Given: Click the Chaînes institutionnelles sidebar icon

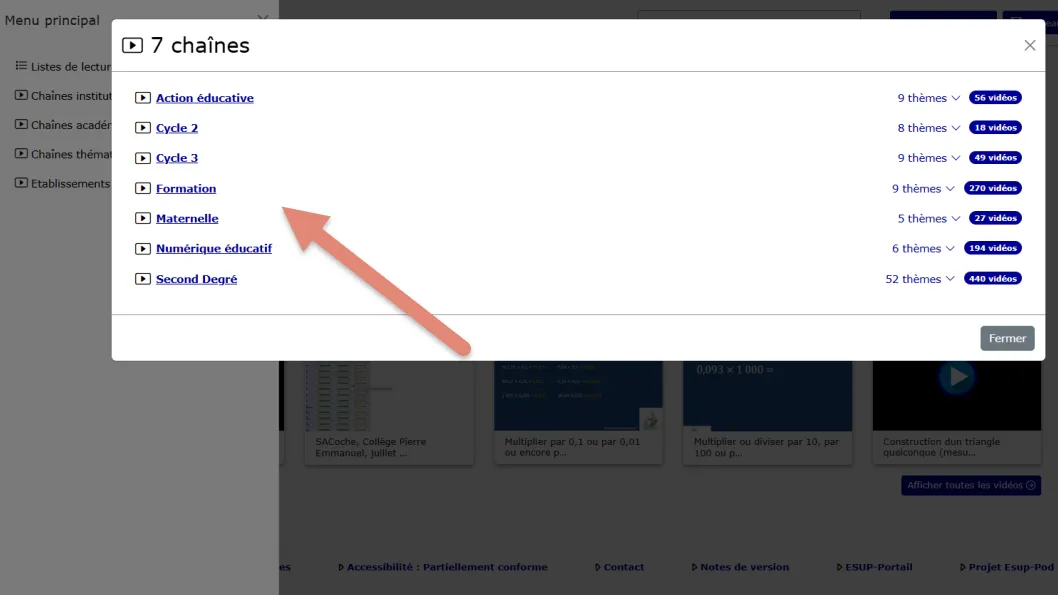Looking at the screenshot, I should tap(22, 95).
